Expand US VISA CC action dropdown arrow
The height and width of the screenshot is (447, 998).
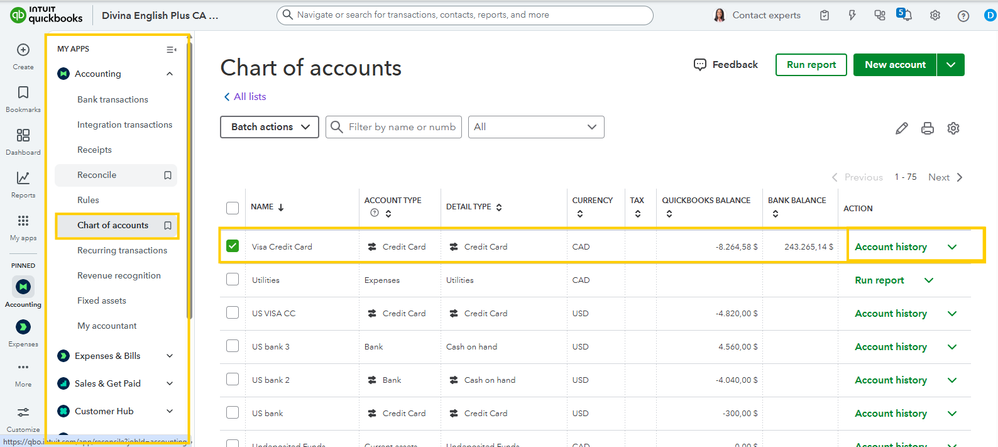point(952,313)
